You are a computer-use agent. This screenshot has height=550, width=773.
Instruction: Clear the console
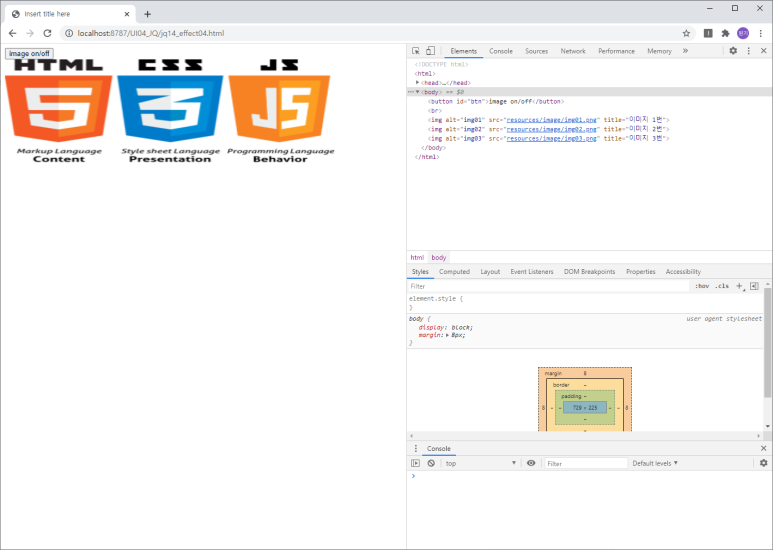(x=431, y=463)
